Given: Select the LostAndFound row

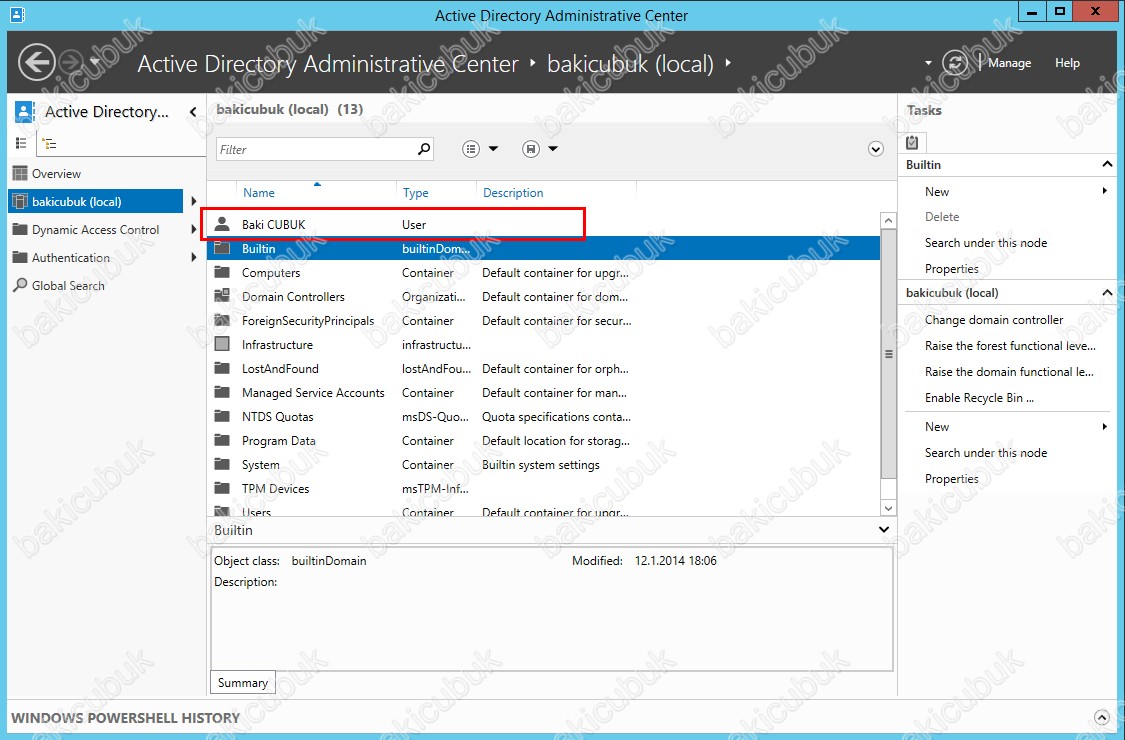Looking at the screenshot, I should 543,368.
